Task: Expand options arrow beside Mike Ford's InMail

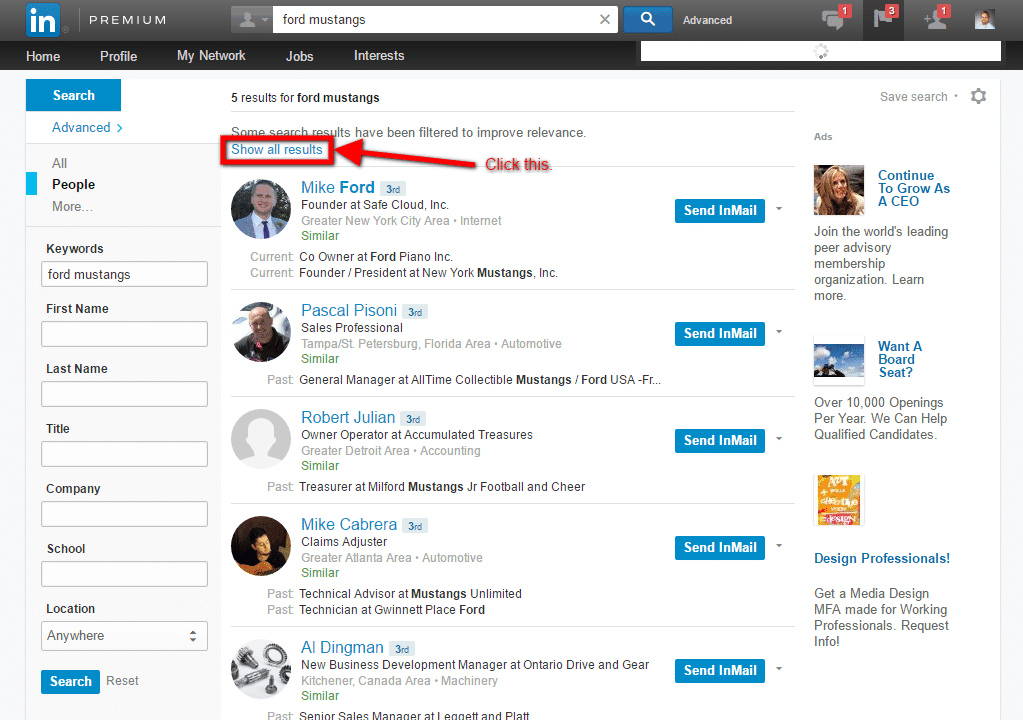Action: 779,209
